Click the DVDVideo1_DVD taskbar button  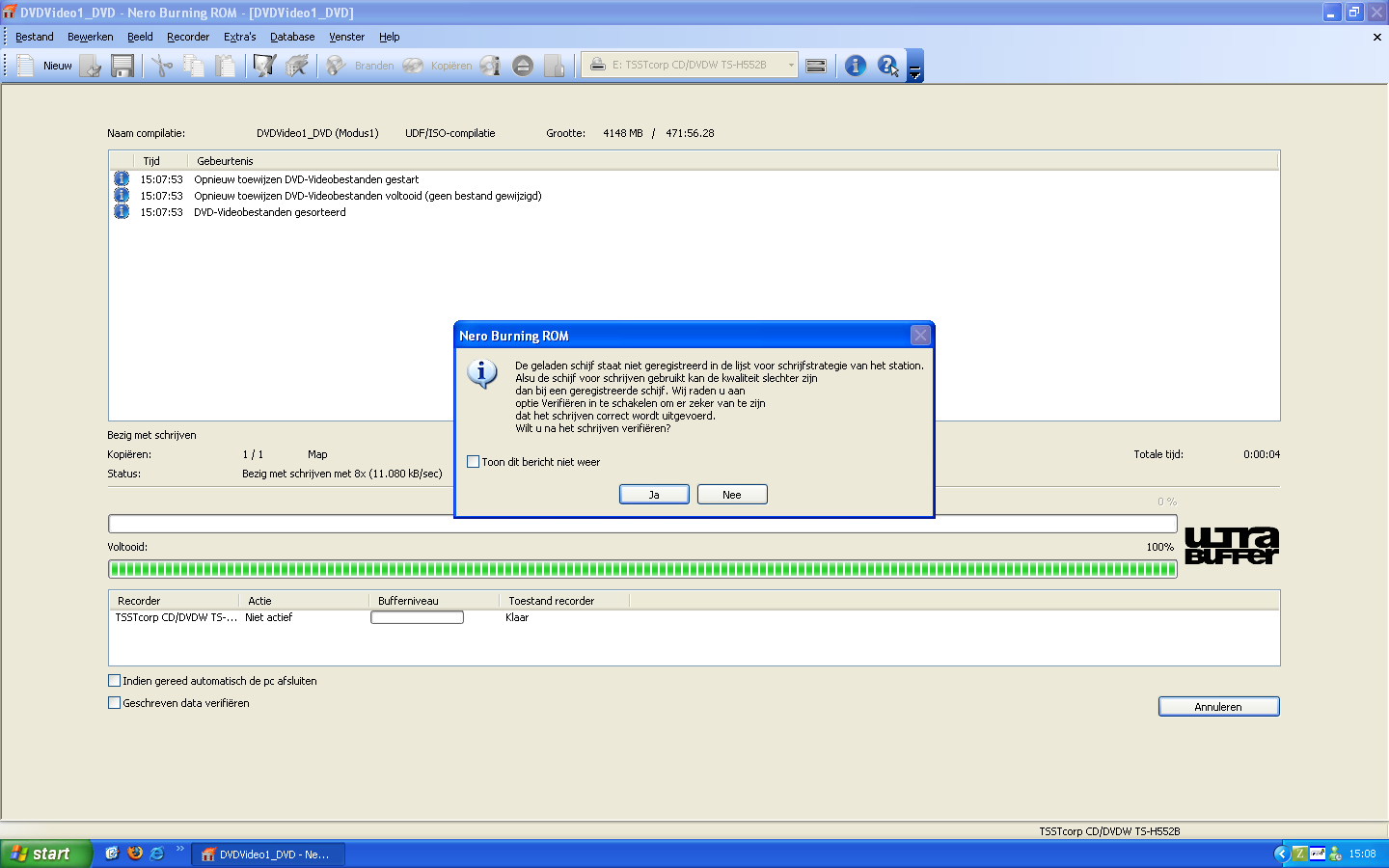click(268, 854)
